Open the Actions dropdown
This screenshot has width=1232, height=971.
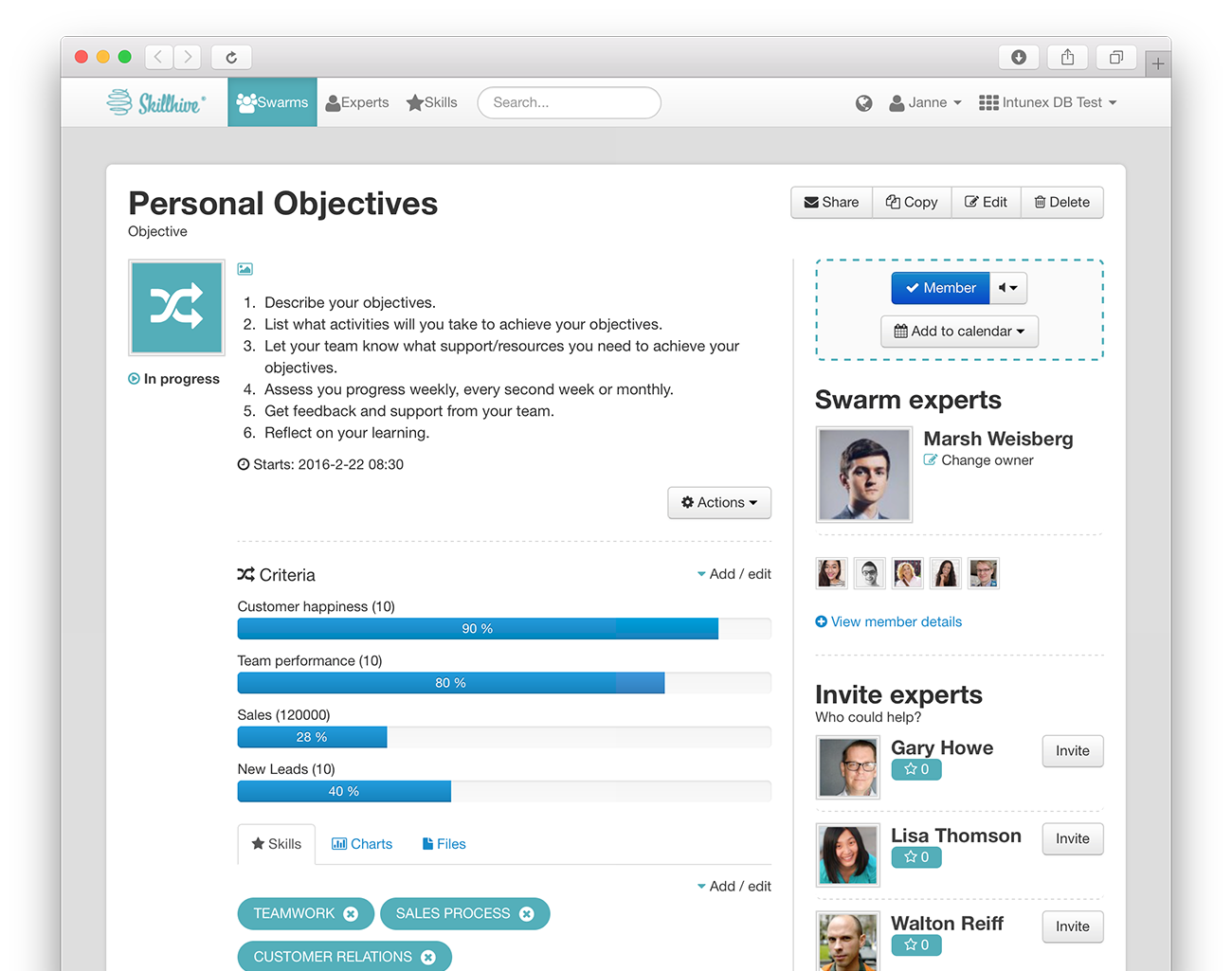tap(719, 503)
